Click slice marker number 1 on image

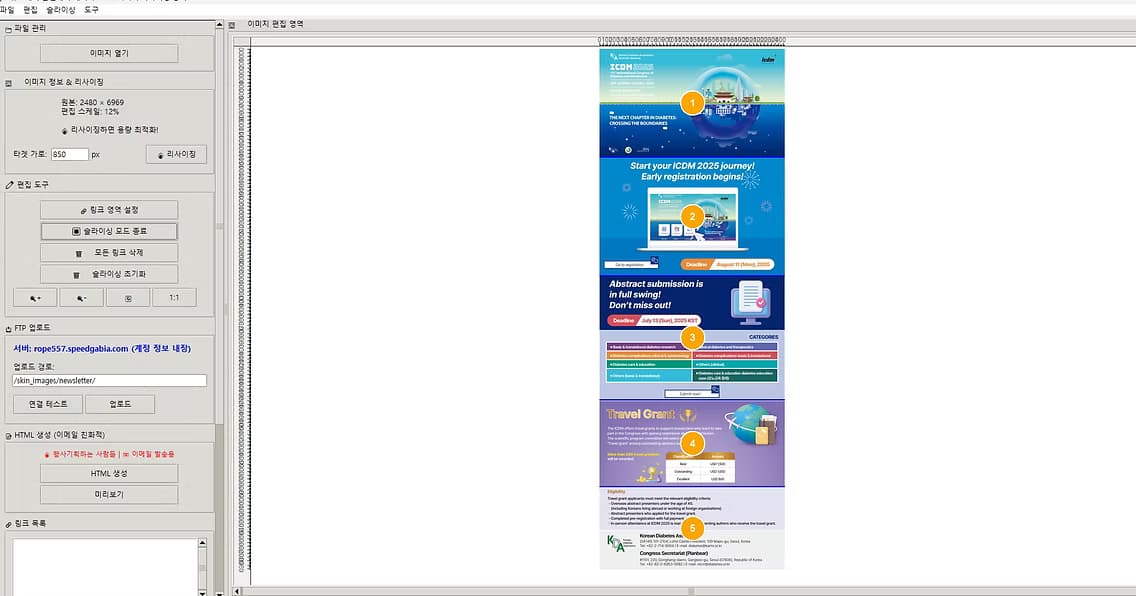tap(692, 103)
